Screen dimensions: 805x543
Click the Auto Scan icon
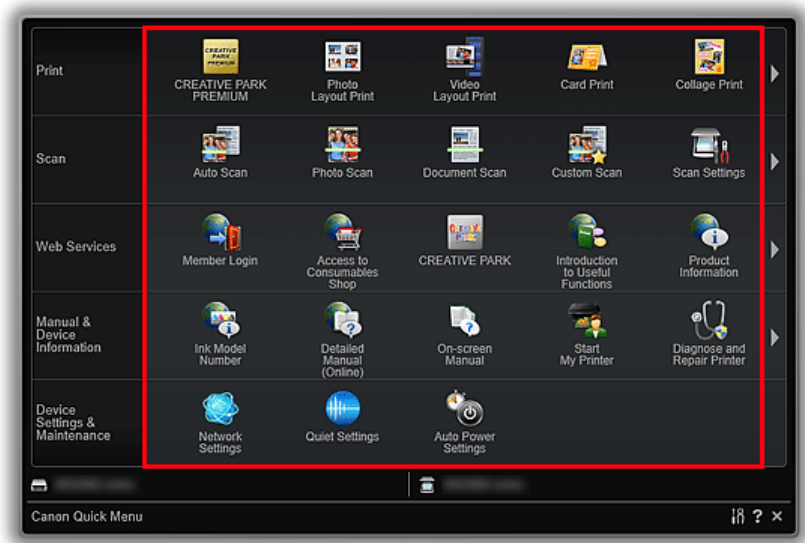[220, 145]
